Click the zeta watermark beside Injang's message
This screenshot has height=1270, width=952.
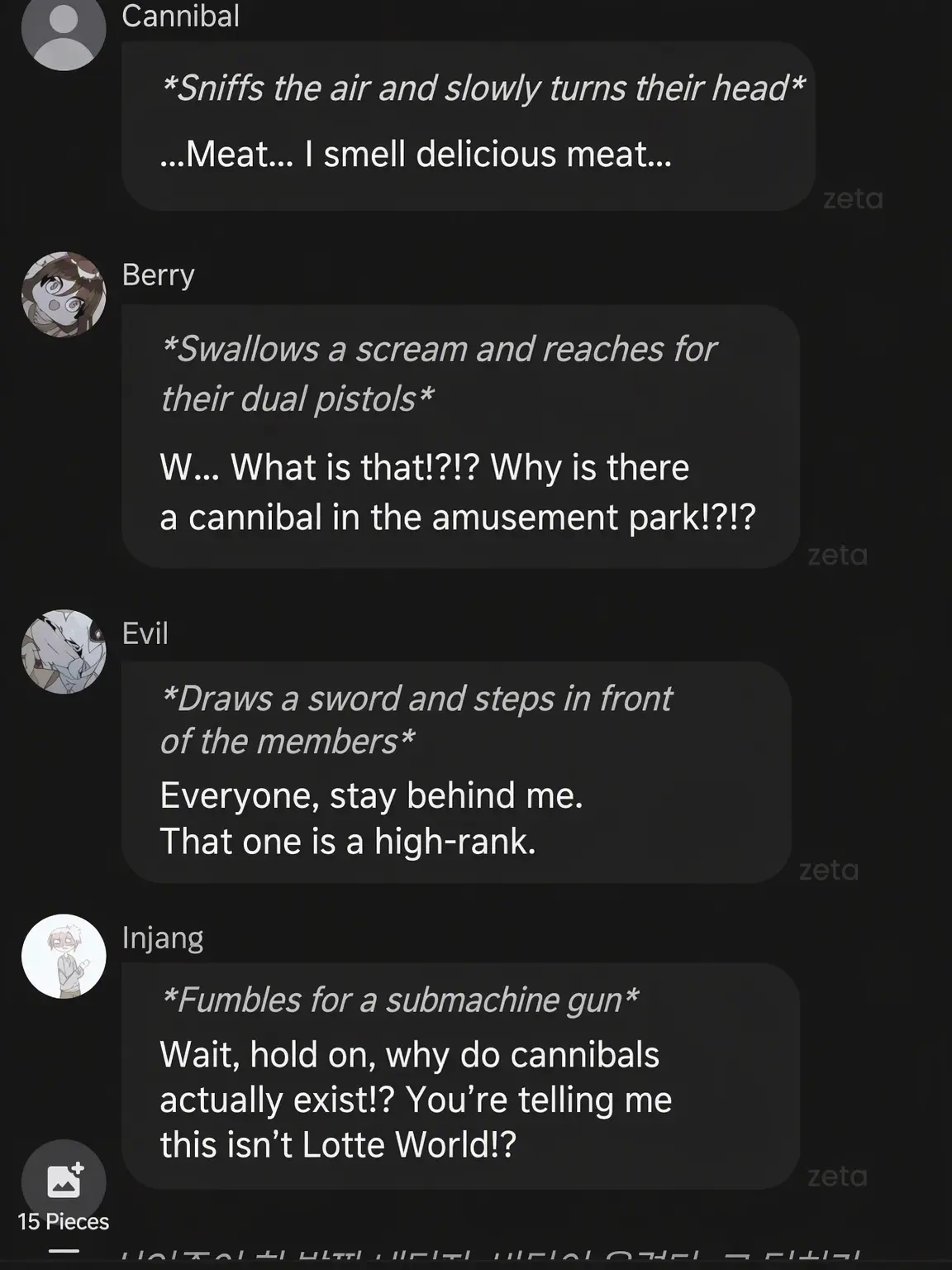click(837, 1176)
